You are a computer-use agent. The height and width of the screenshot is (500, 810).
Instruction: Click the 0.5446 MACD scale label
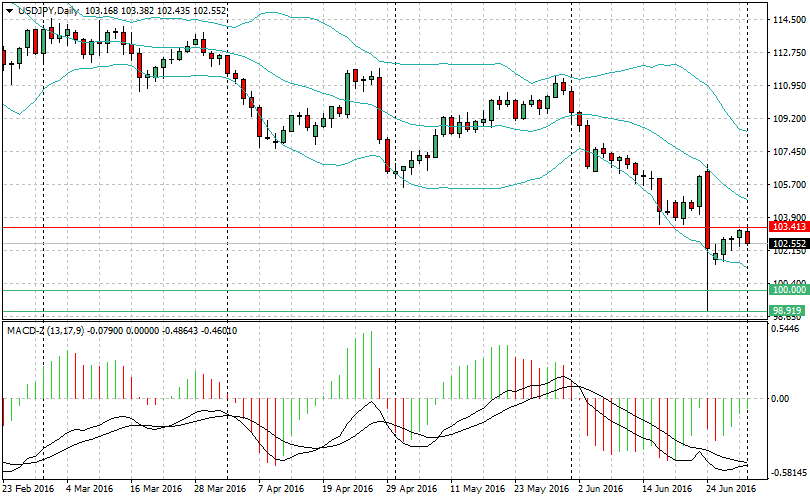[x=785, y=329]
